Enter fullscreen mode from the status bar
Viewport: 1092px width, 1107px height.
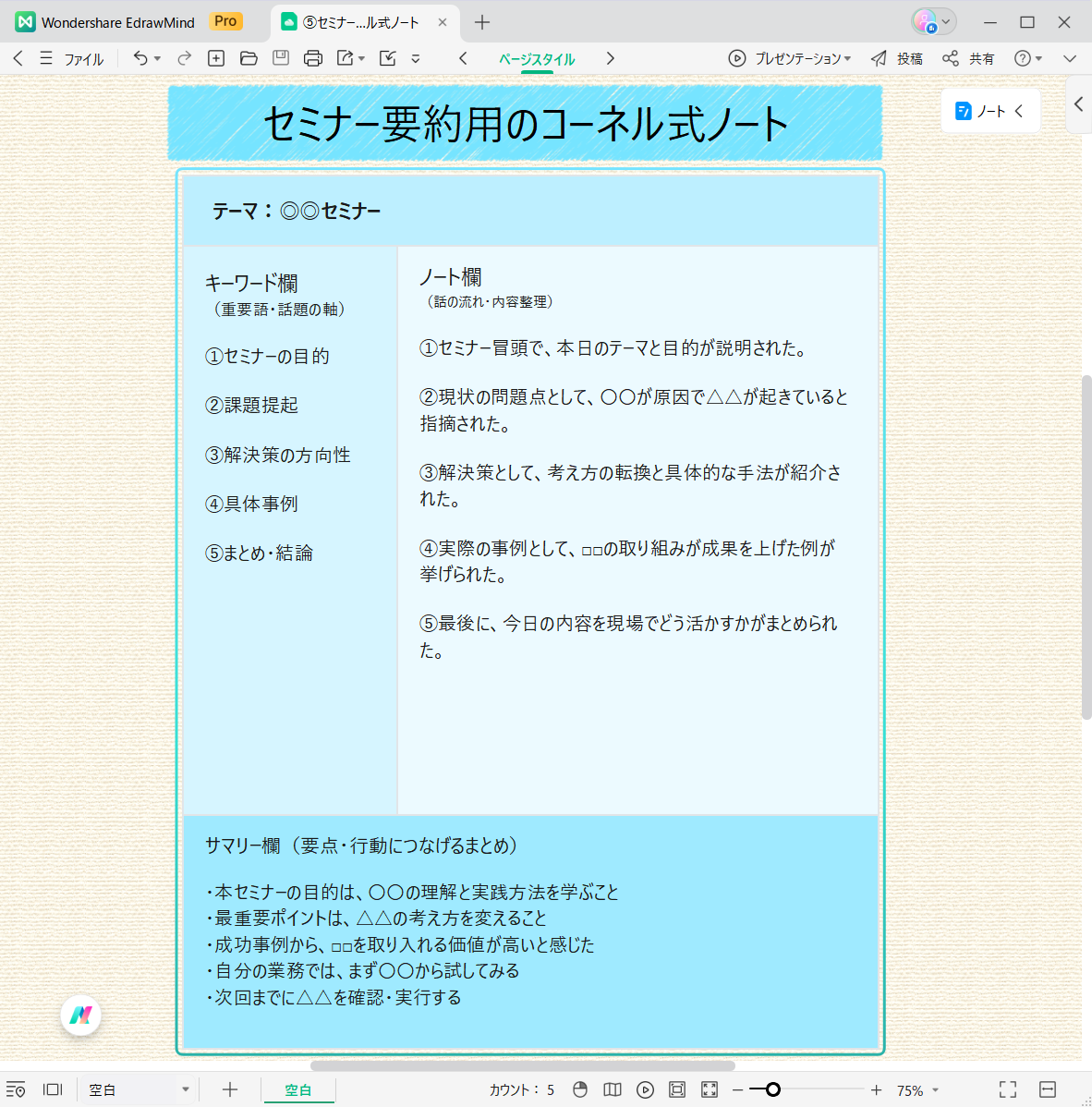coord(1007,1089)
